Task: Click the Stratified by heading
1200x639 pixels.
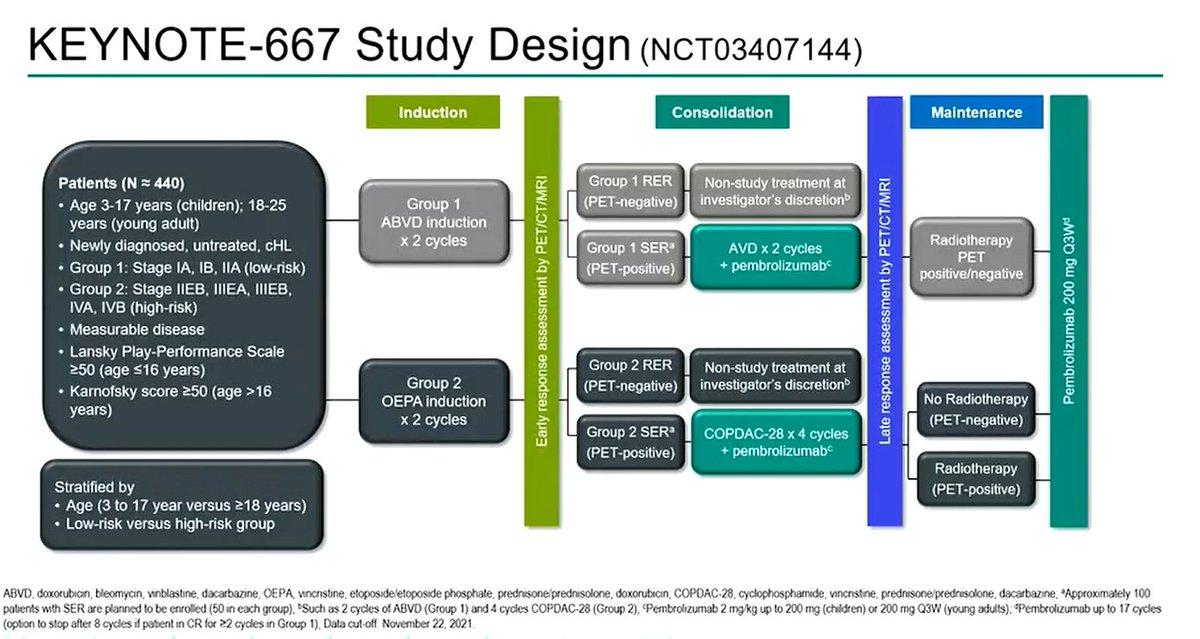Action: tap(93, 487)
